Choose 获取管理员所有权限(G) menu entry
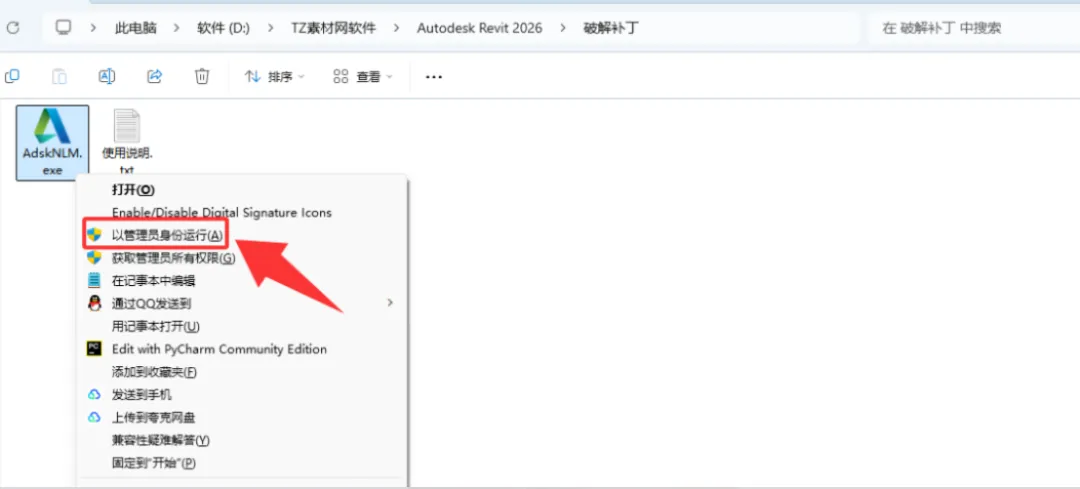Viewport: 1080px width, 489px height. (174, 258)
